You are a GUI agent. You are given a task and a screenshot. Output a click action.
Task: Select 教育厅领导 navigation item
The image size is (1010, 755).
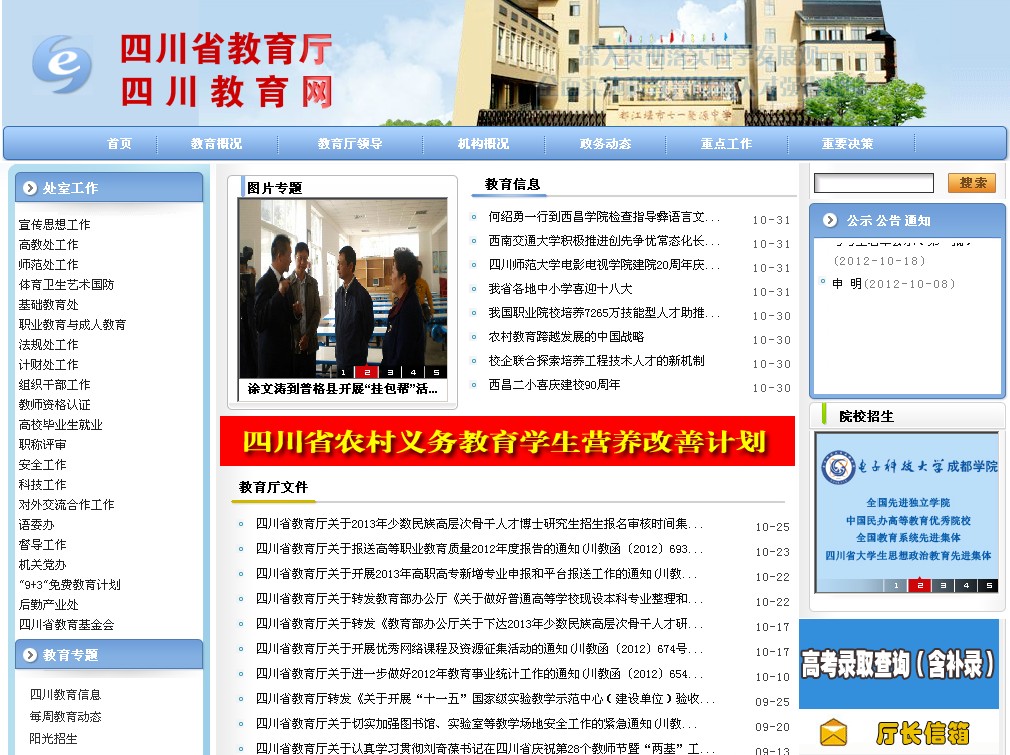pos(350,144)
